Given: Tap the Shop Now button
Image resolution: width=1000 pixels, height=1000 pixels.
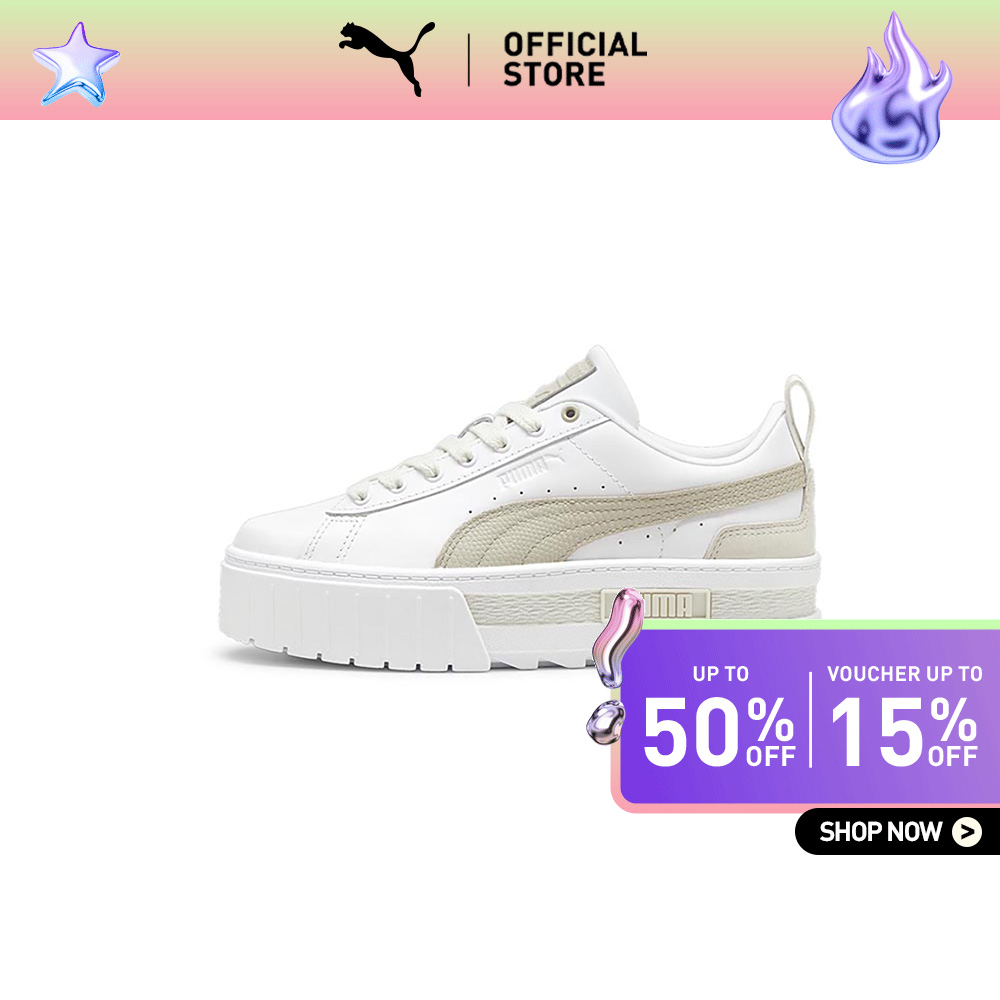Looking at the screenshot, I should tap(897, 832).
